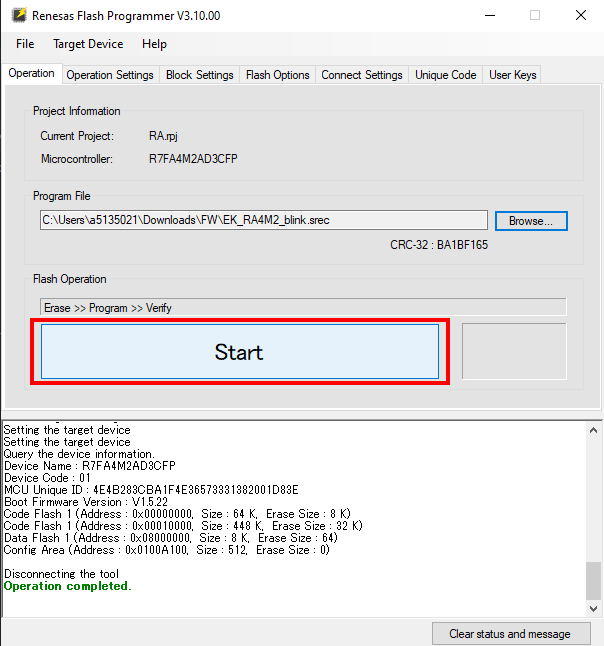The width and height of the screenshot is (604, 646).
Task: Click the 'Query the device information.' line
Action: [x=79, y=454]
